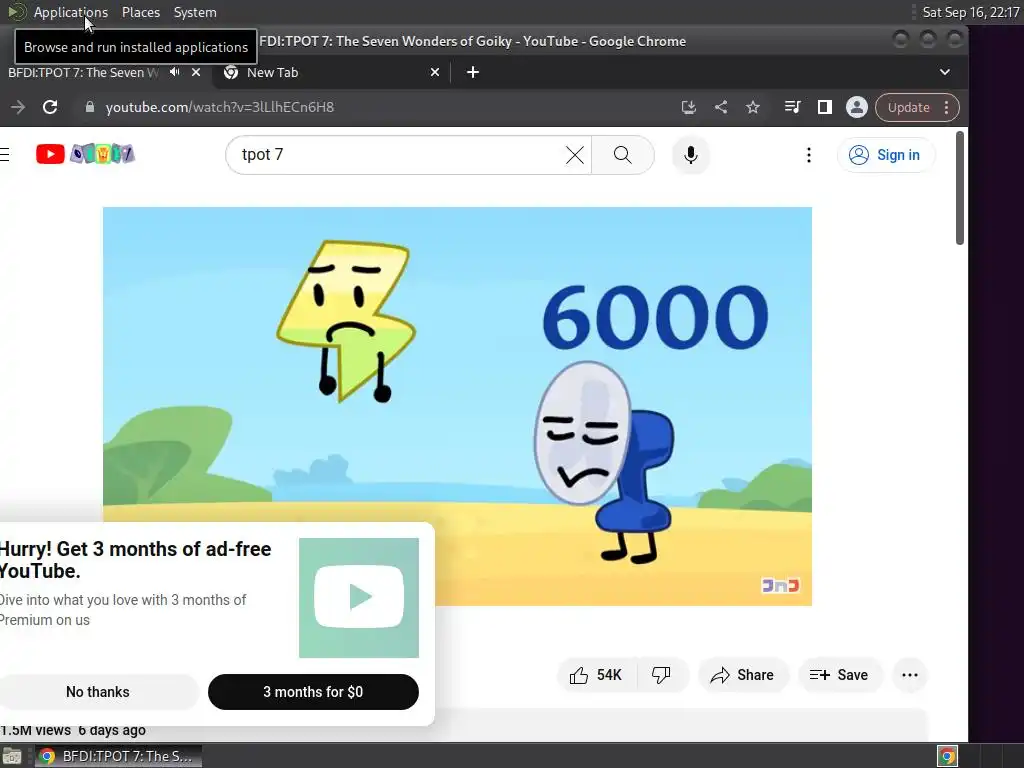
Task: Search with voice microphone button
Action: point(691,155)
